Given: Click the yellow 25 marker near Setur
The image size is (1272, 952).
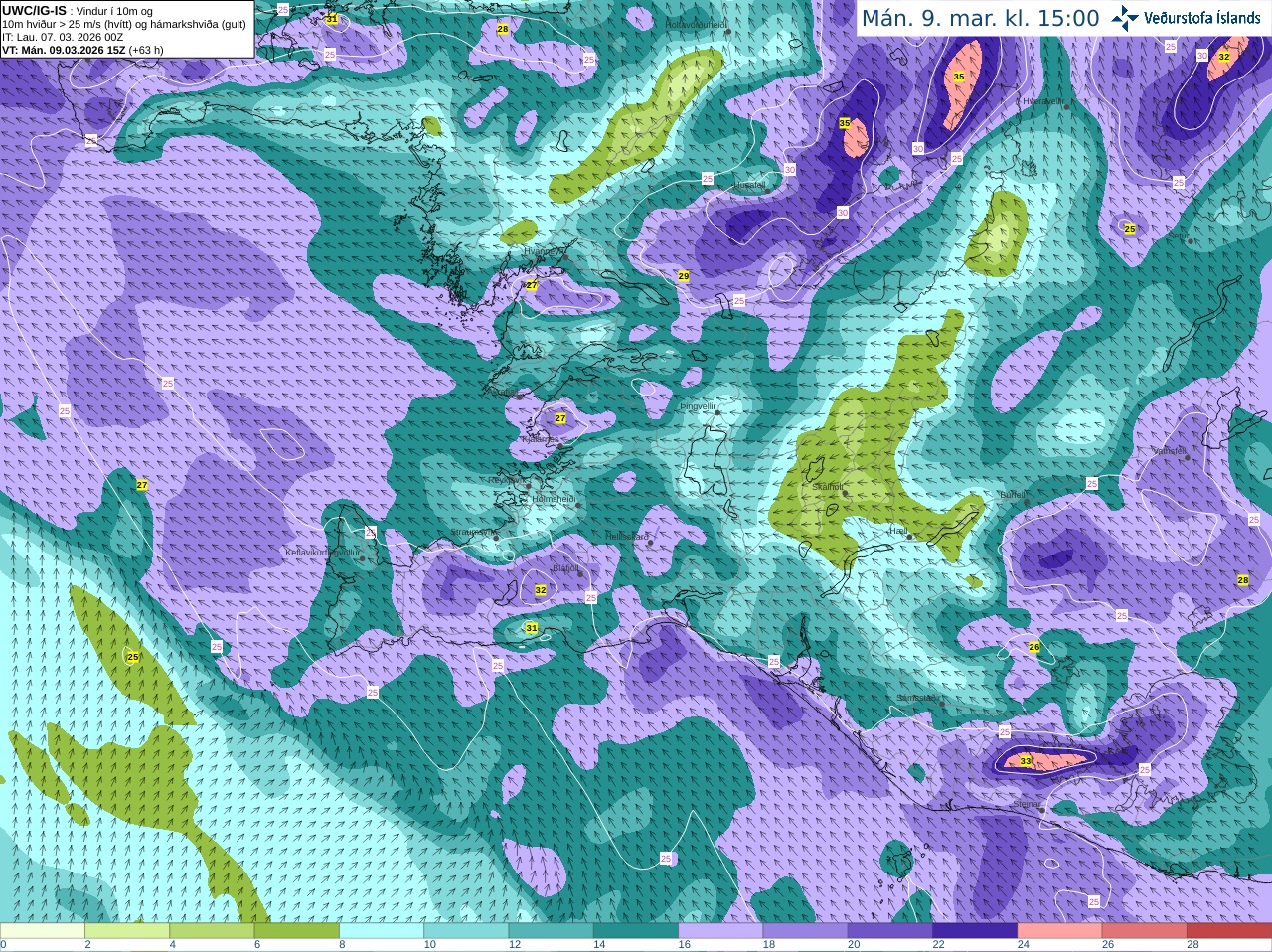Looking at the screenshot, I should click(1130, 229).
